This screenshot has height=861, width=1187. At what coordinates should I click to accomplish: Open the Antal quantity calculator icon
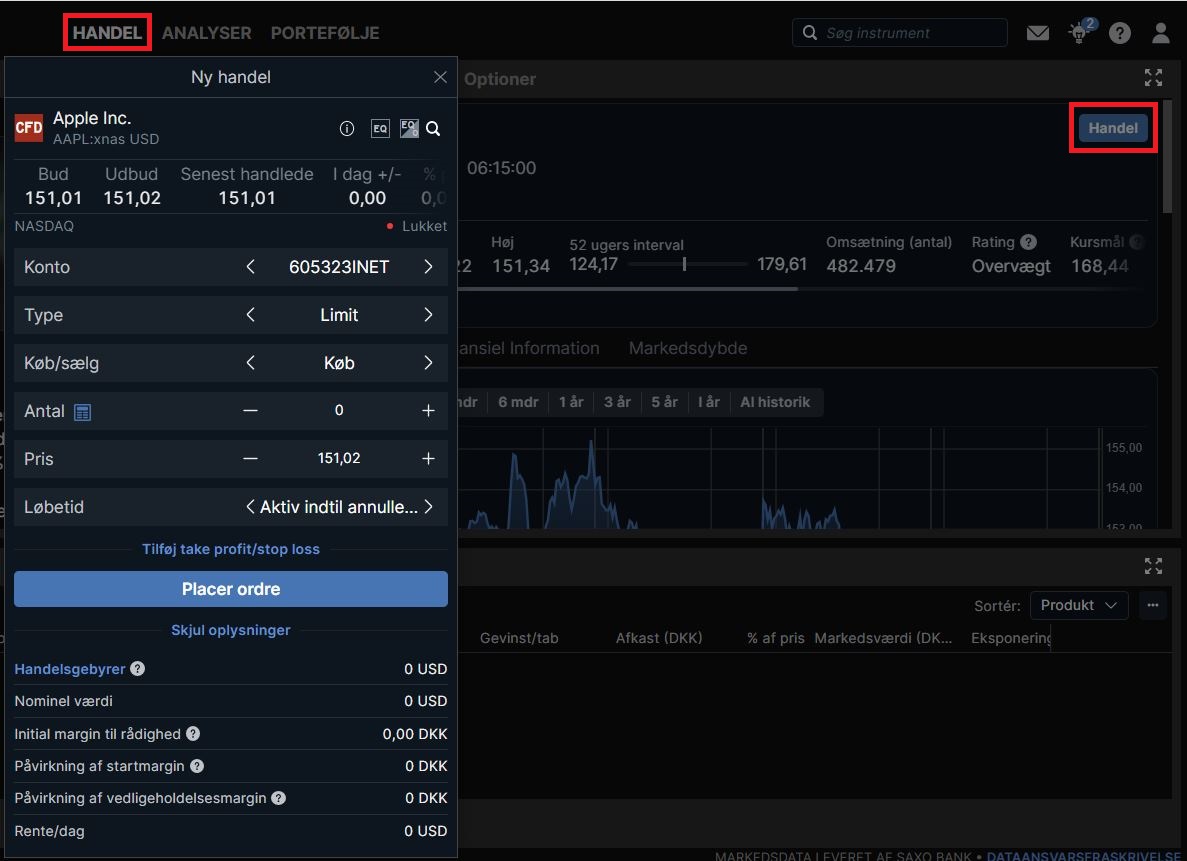[x=83, y=412]
